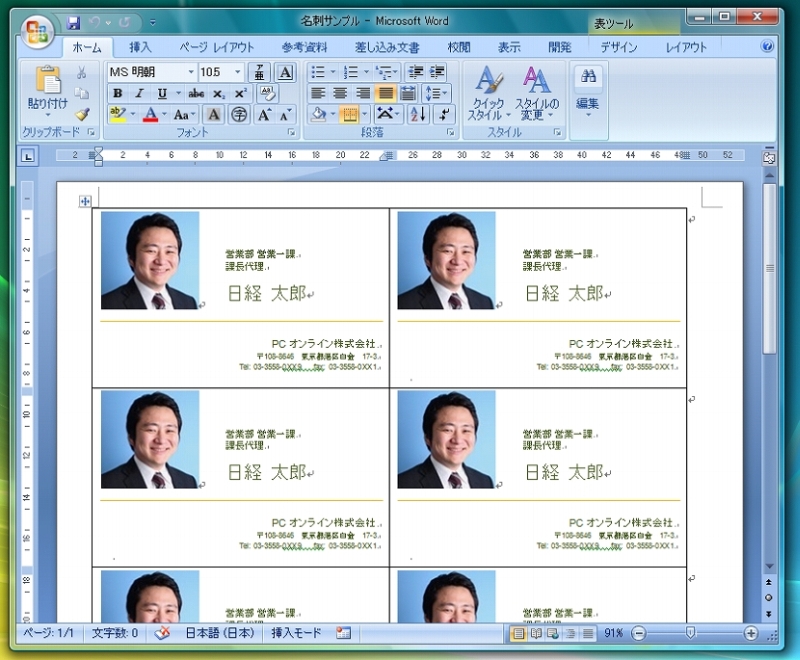The height and width of the screenshot is (660, 800).
Task: Toggle Bold formatting
Action: 117,93
